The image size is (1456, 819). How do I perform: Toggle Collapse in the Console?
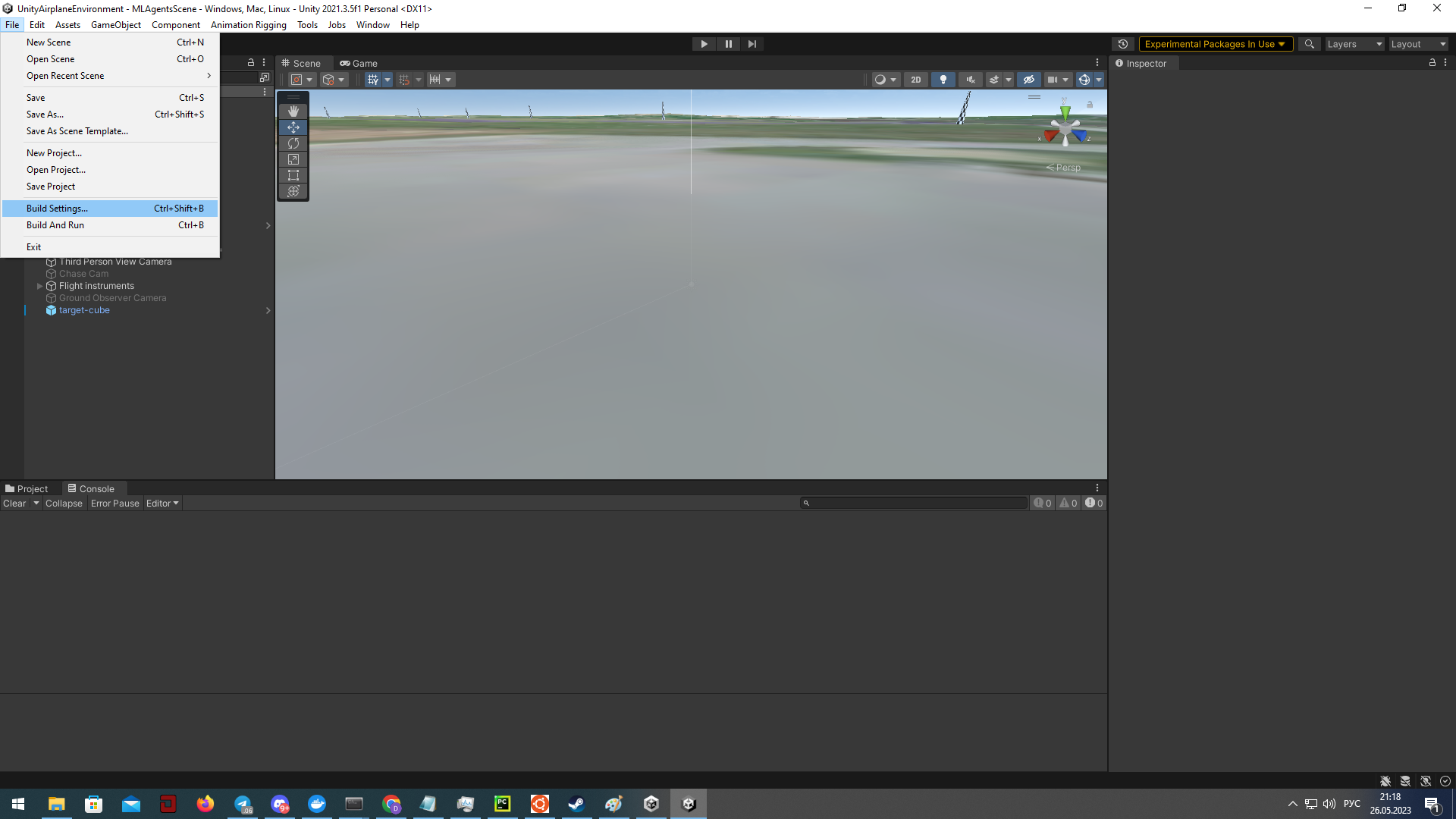64,504
